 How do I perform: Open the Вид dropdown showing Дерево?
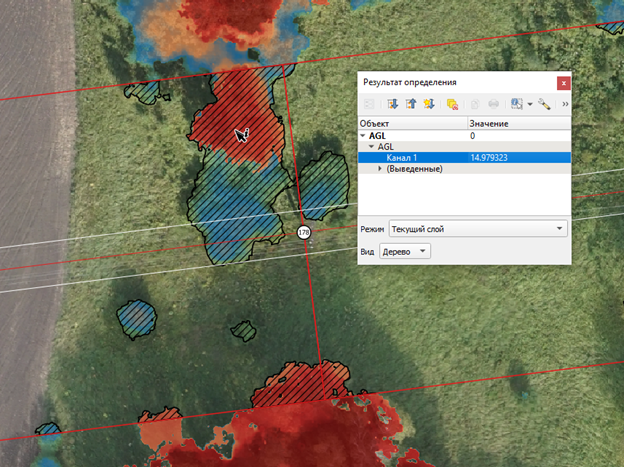405,251
